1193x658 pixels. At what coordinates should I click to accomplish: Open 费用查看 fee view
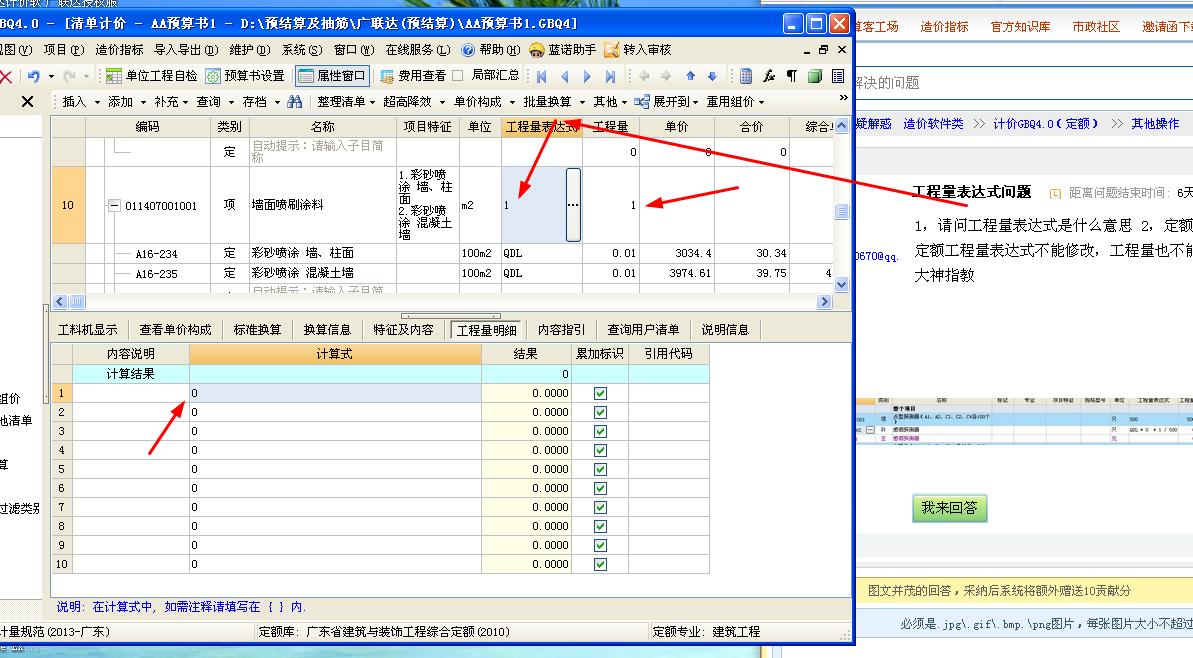point(413,76)
